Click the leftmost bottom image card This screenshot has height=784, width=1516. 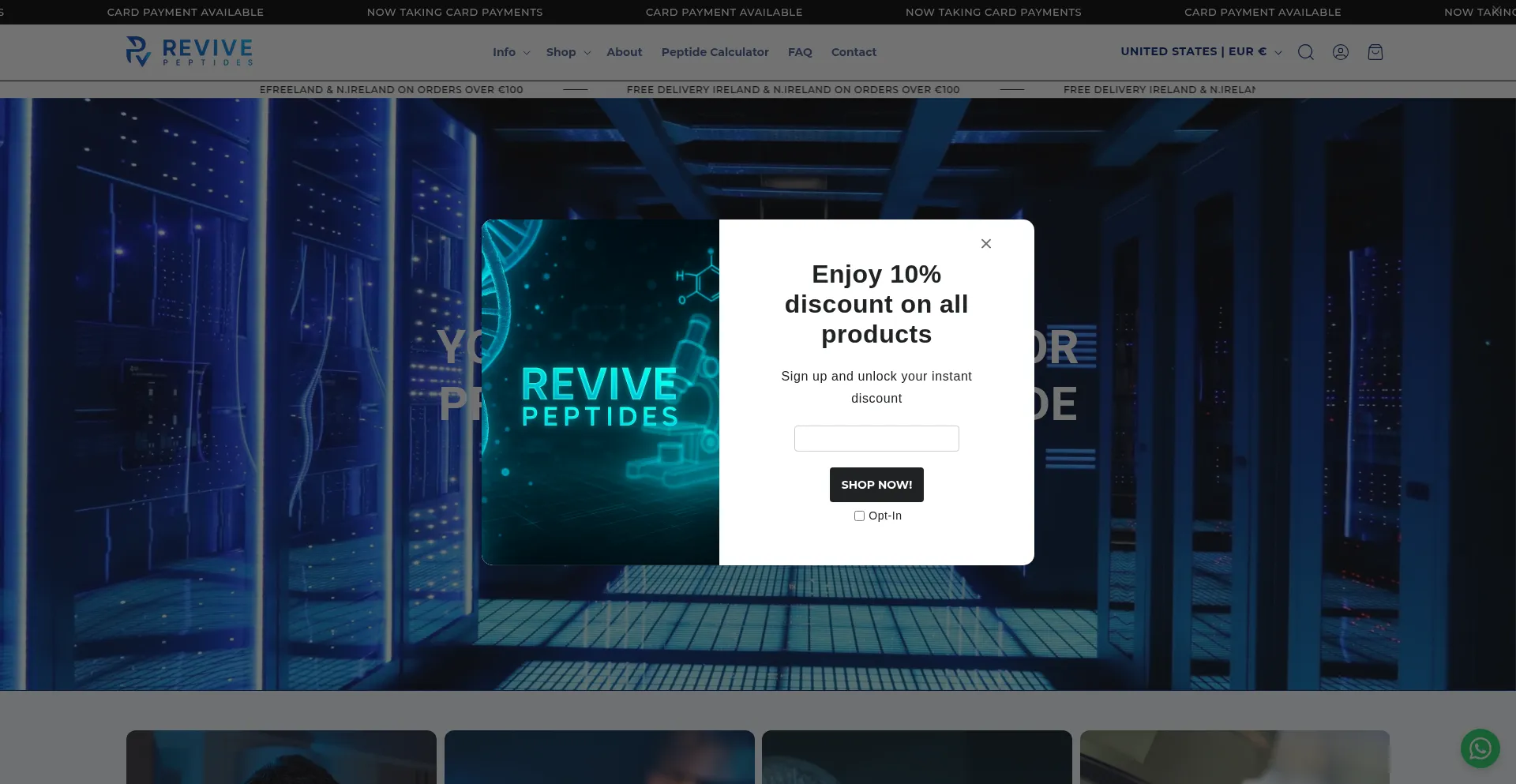281,757
